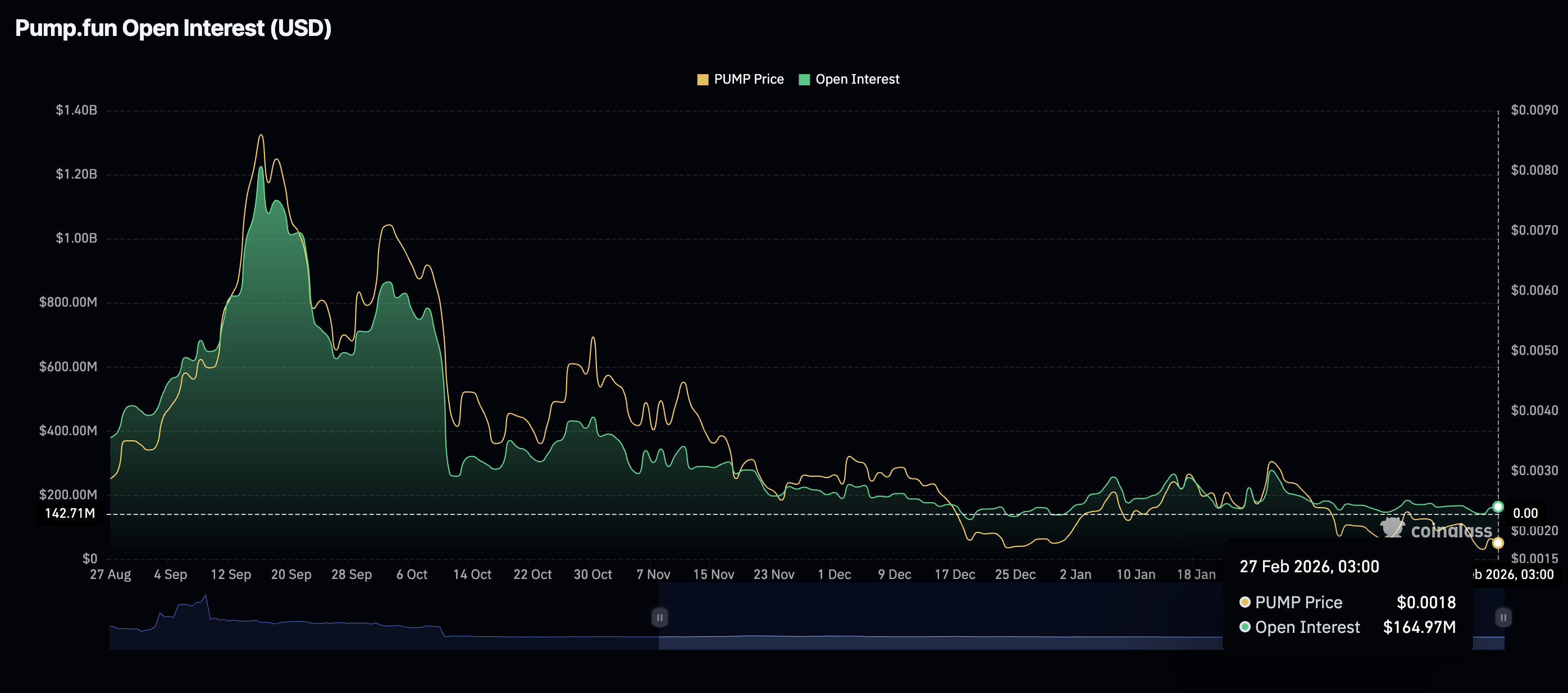Click the 142.71M crosshair value label
The width and height of the screenshot is (1568, 693).
(x=70, y=513)
